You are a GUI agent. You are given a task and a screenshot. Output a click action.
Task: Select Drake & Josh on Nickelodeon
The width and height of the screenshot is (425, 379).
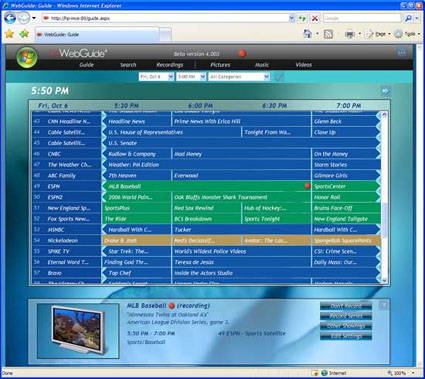136,241
